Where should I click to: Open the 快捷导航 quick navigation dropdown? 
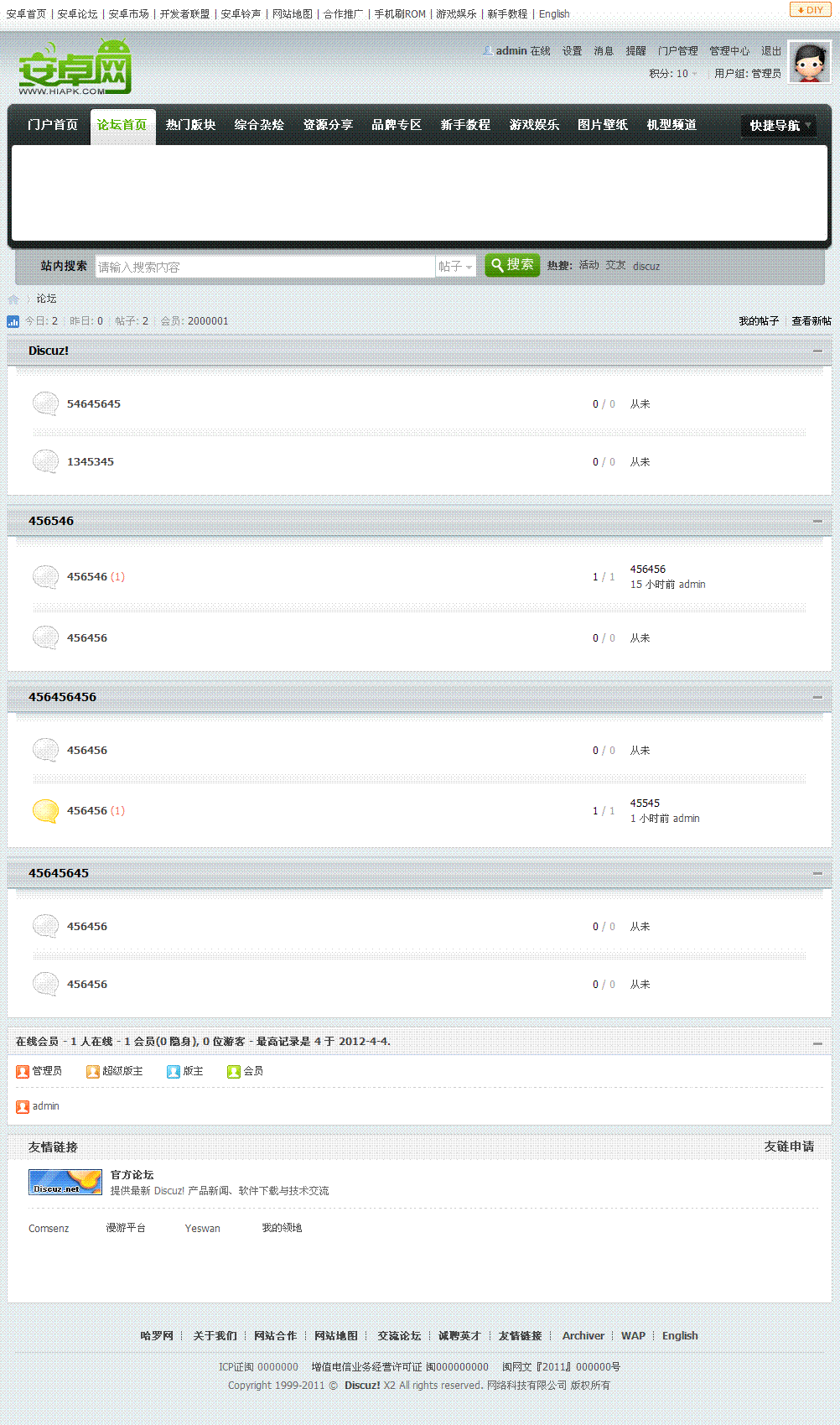coord(779,126)
